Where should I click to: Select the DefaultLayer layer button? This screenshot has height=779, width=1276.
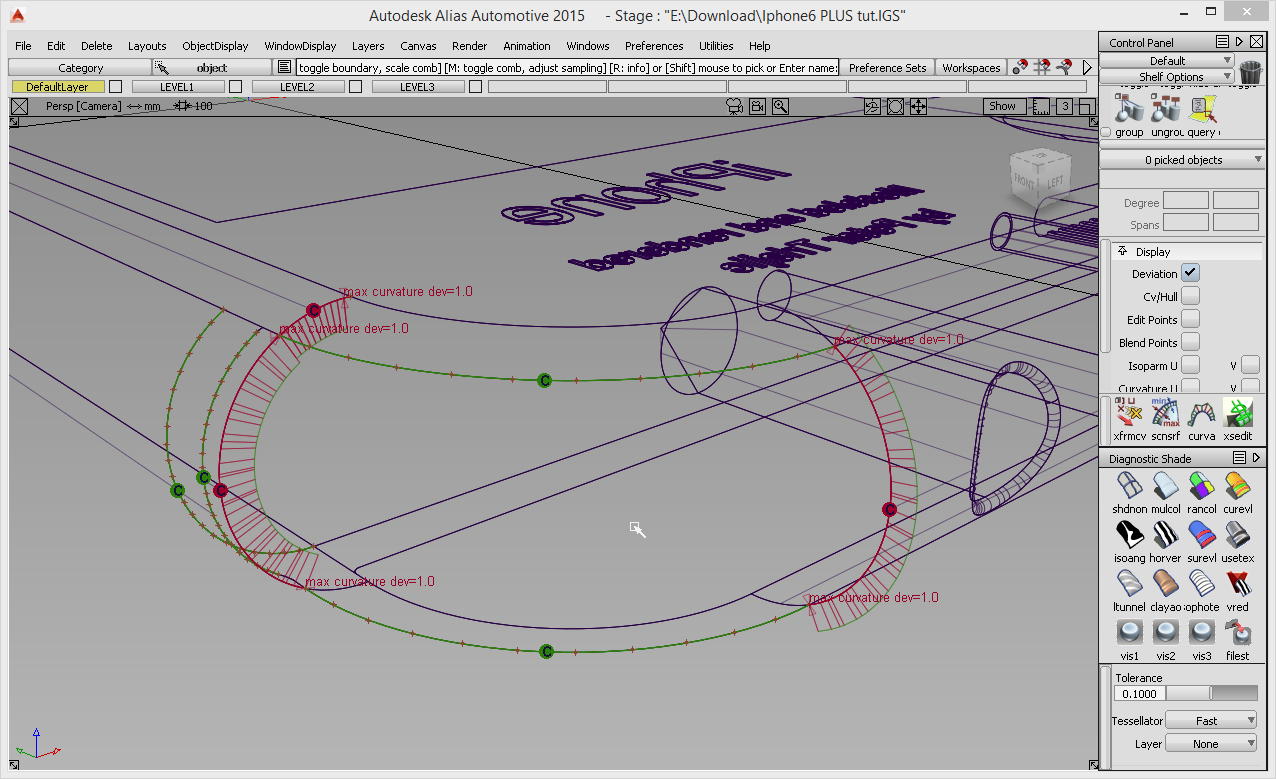pos(57,87)
